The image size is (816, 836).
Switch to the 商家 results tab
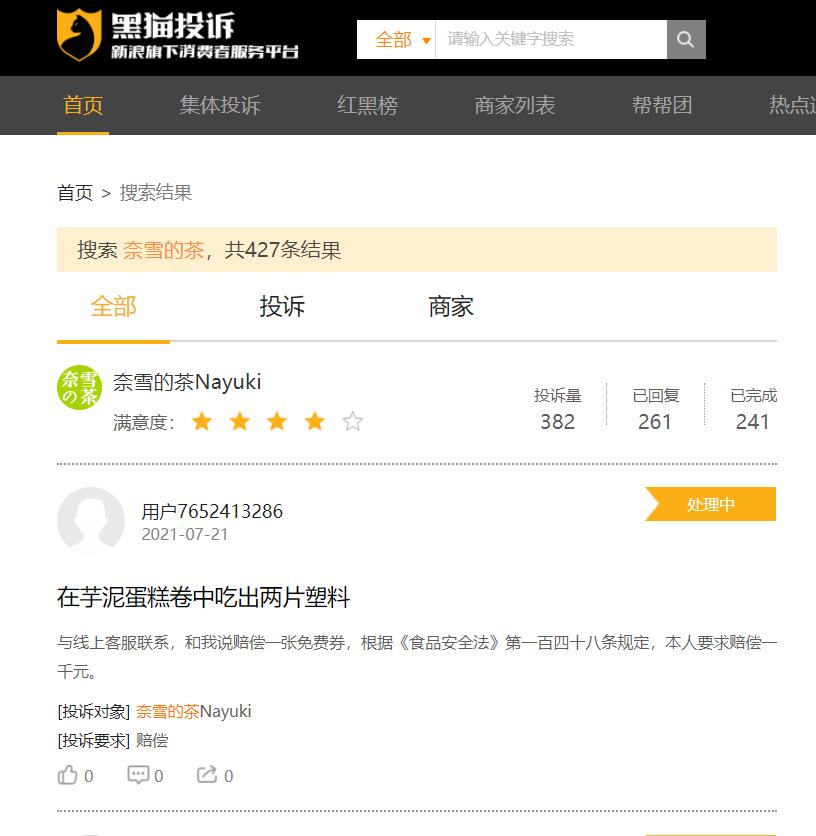coord(451,307)
